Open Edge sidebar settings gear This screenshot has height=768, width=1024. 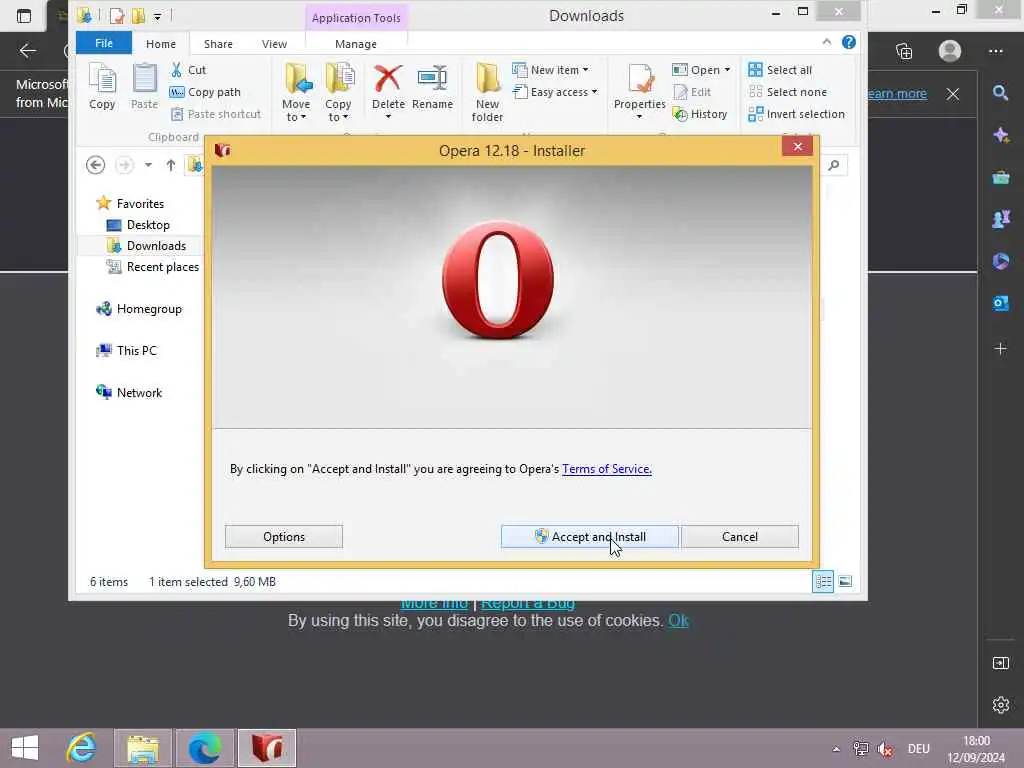[x=1000, y=705]
